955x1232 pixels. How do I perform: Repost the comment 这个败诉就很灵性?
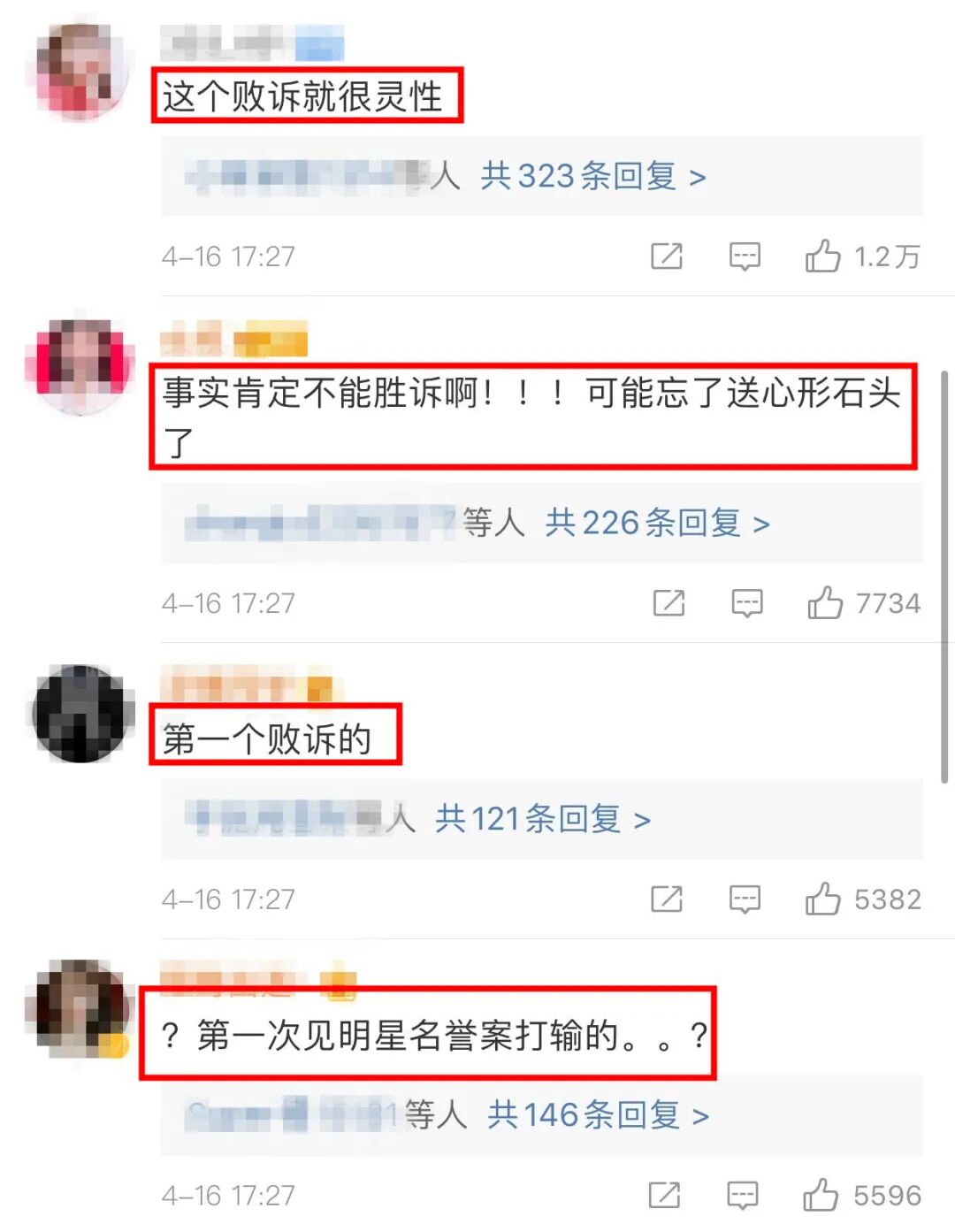(x=667, y=256)
